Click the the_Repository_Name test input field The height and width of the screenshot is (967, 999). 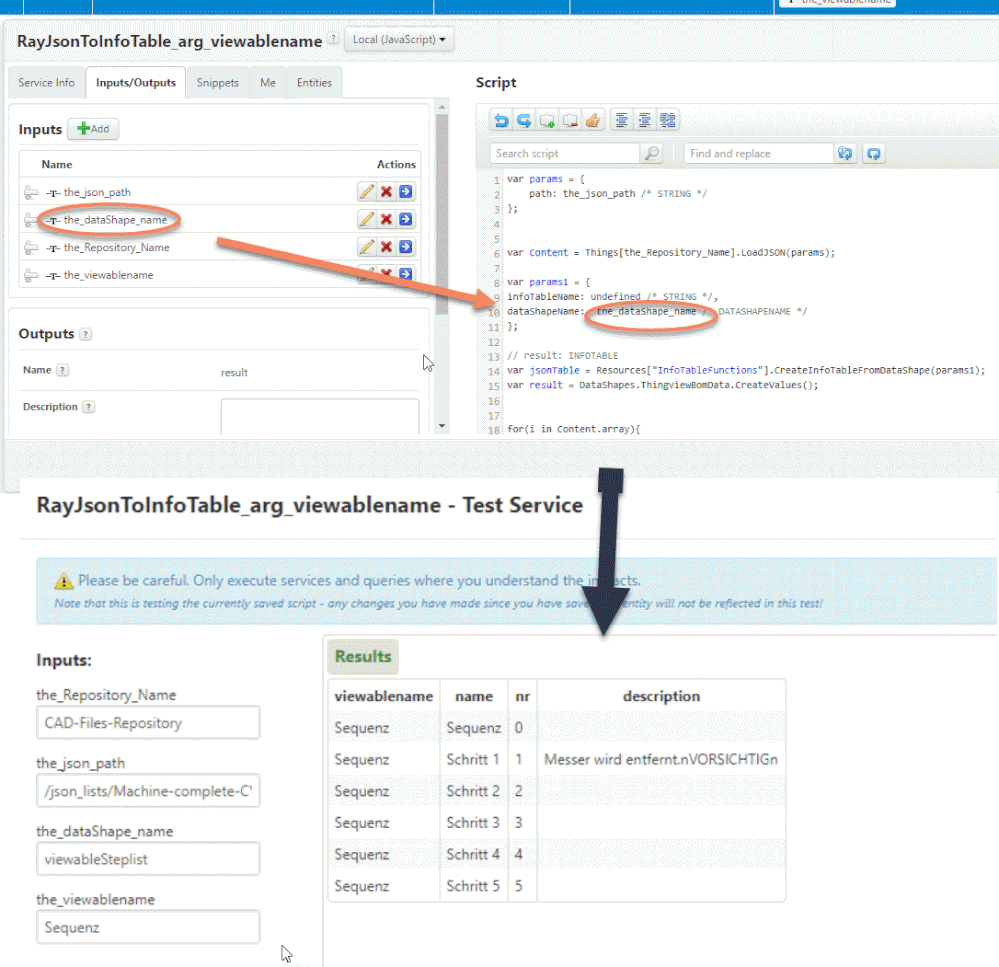(x=148, y=723)
